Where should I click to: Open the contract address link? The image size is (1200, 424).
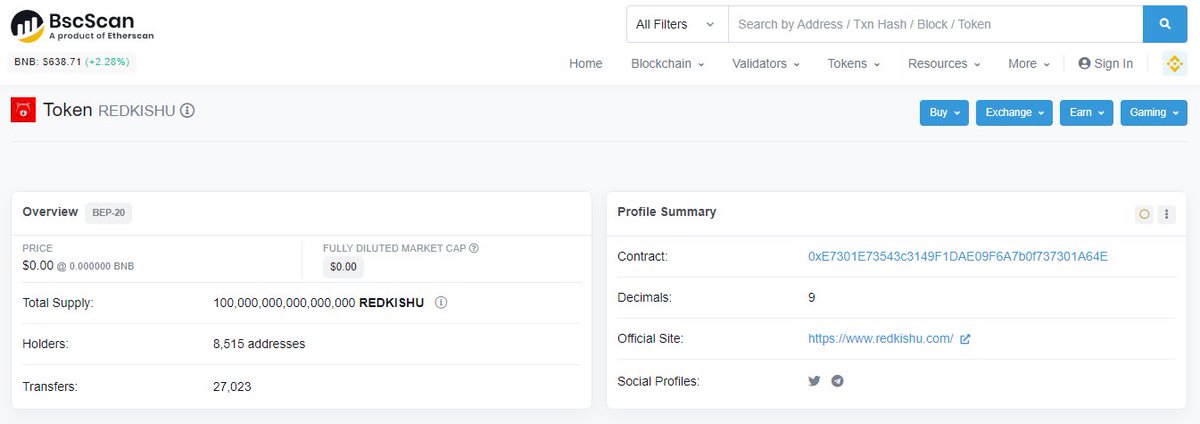coord(958,257)
